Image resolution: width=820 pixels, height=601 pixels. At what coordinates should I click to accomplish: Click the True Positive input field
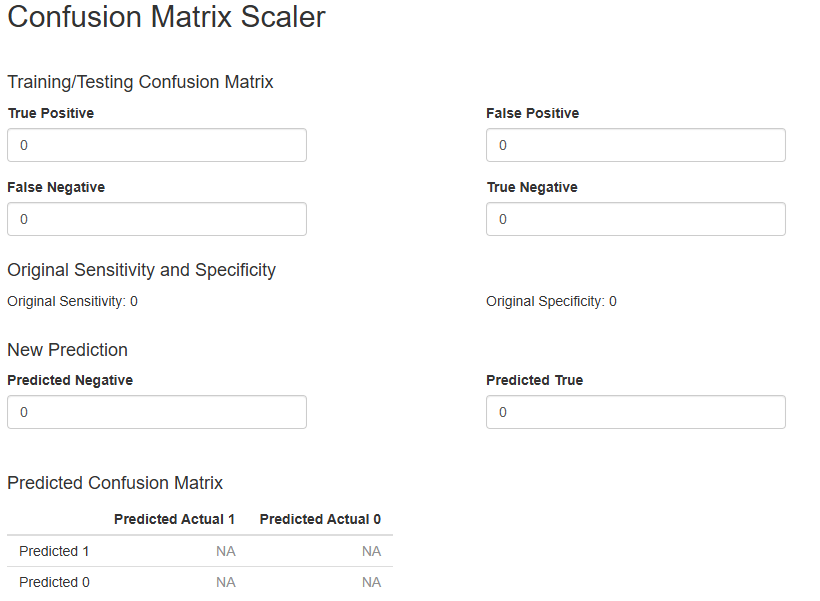coord(157,145)
